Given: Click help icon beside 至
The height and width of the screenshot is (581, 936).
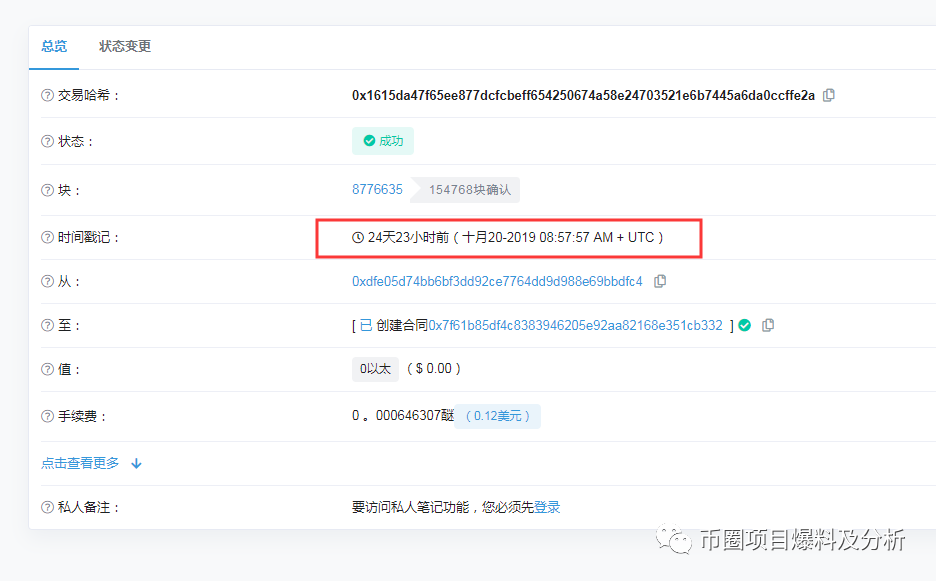Looking at the screenshot, I should click(x=47, y=325).
